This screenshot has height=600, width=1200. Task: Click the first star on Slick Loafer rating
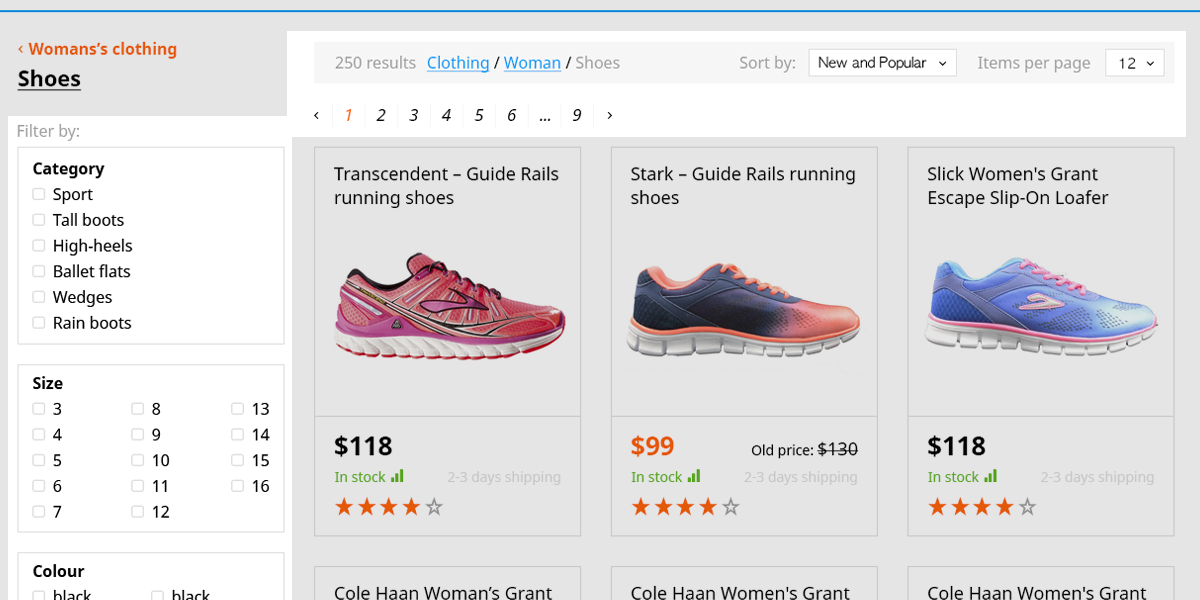click(937, 507)
